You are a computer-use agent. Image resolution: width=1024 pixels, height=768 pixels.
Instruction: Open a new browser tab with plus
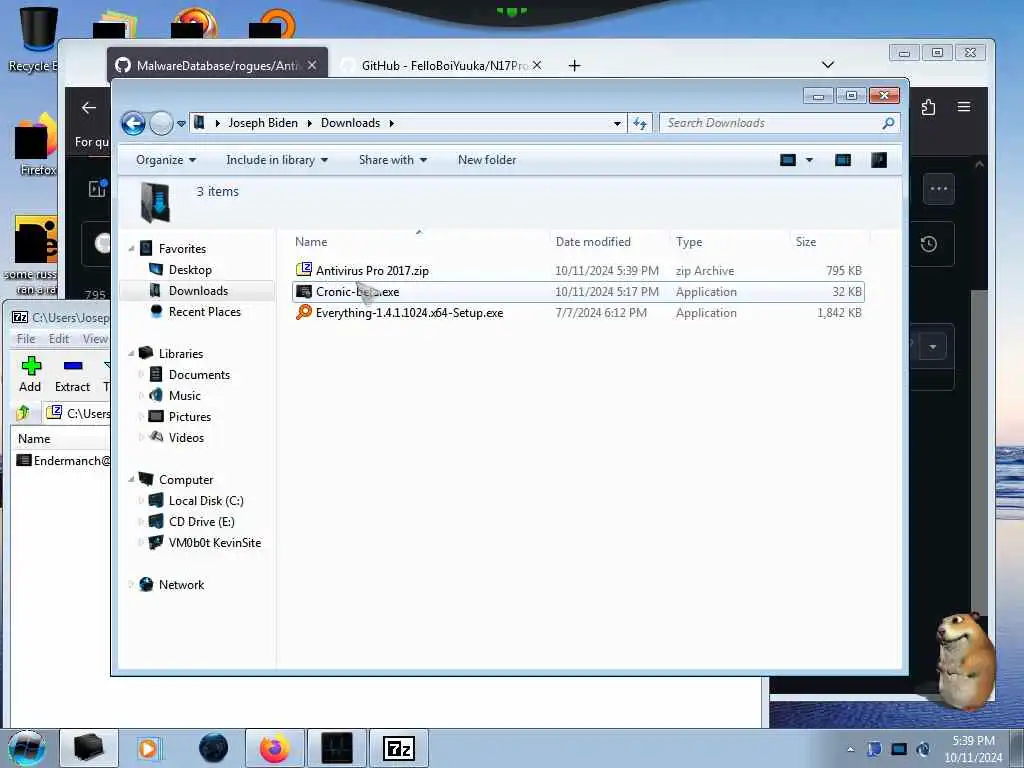(x=574, y=65)
